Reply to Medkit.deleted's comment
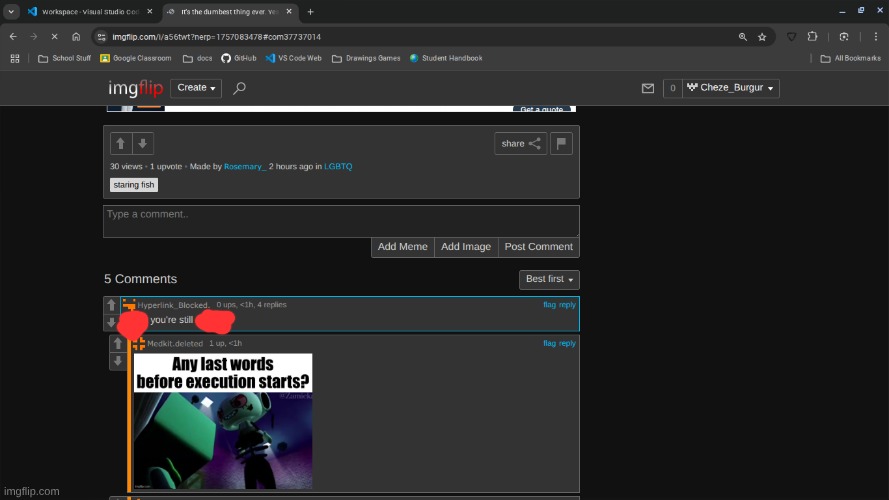Screen dimensions: 889x500 point(567,344)
